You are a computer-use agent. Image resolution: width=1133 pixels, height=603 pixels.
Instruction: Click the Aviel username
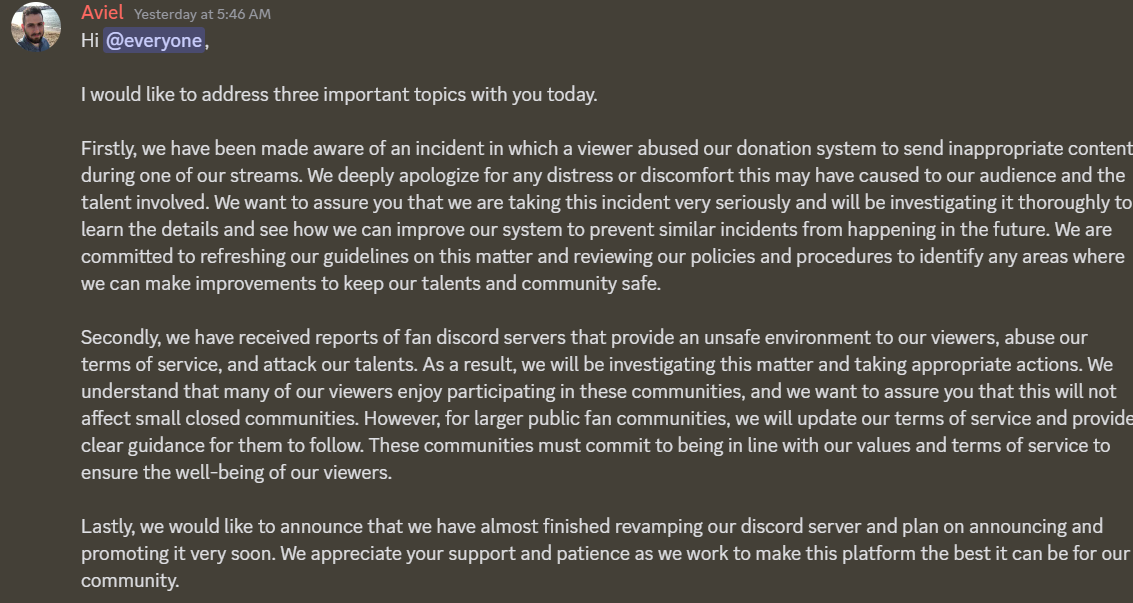pos(102,12)
